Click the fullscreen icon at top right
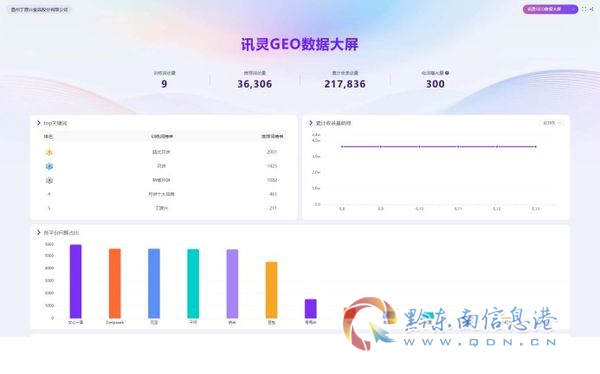This screenshot has height=374, width=600. pos(584,9)
